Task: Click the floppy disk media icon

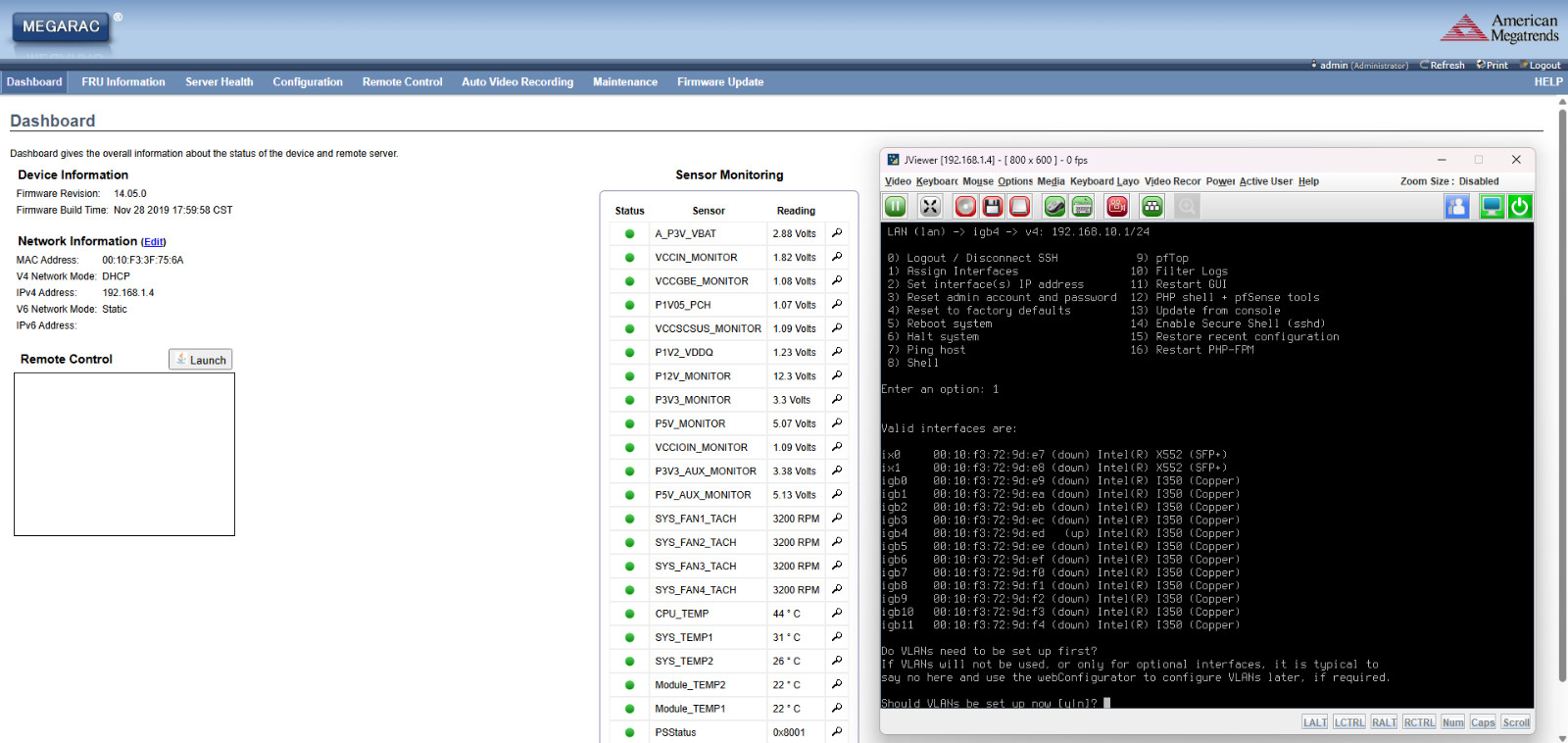Action: (x=993, y=206)
